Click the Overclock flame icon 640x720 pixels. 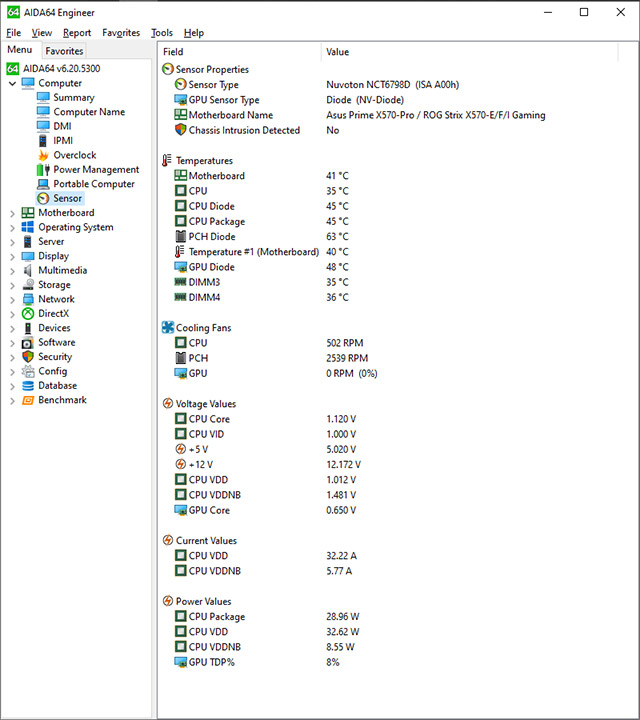43,155
